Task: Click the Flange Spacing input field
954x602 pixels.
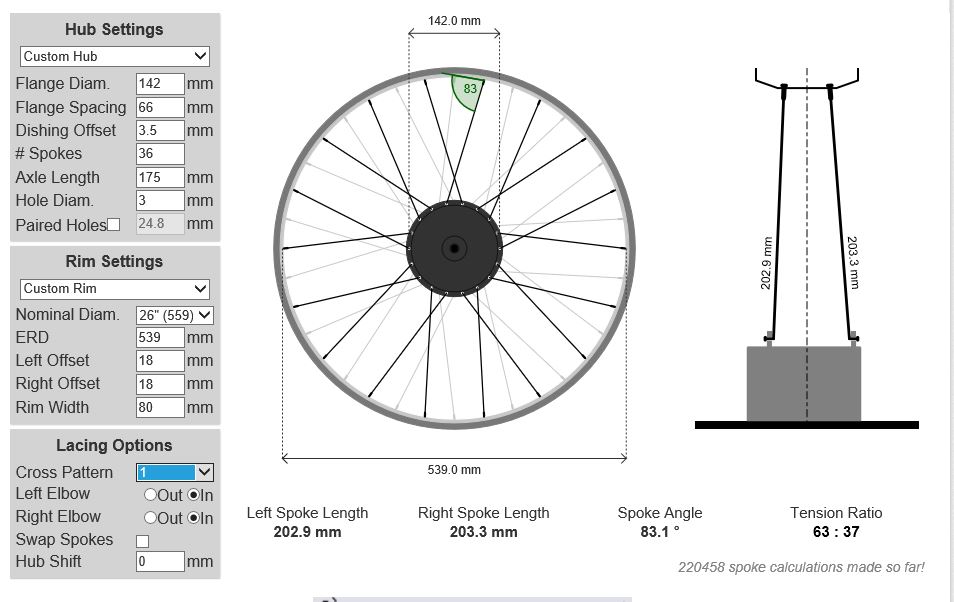Action: pyautogui.click(x=160, y=107)
